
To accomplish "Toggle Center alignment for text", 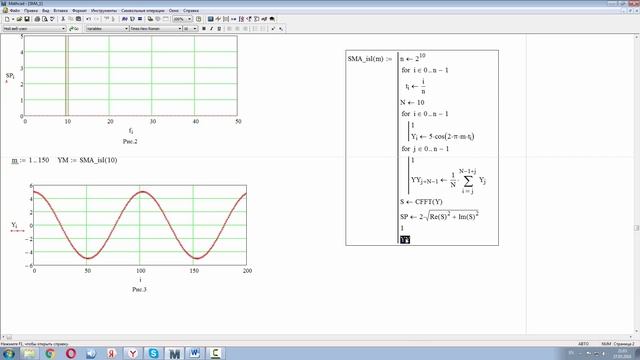I will (237, 29).
